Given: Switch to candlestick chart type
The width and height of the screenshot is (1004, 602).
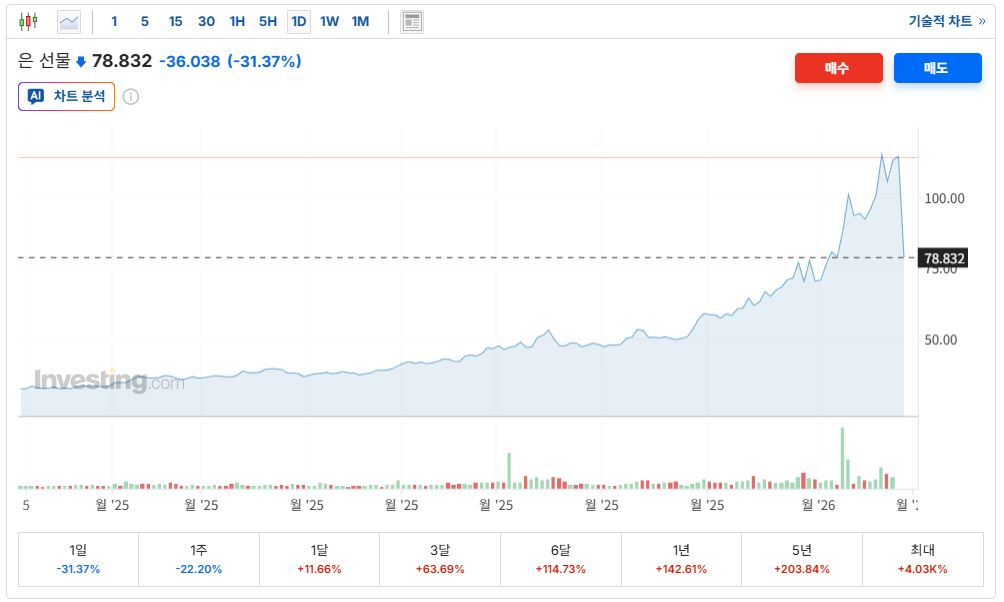Looking at the screenshot, I should (x=28, y=21).
